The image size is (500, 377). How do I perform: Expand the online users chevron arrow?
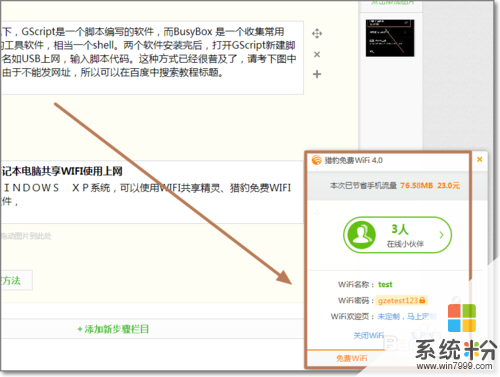[x=441, y=235]
